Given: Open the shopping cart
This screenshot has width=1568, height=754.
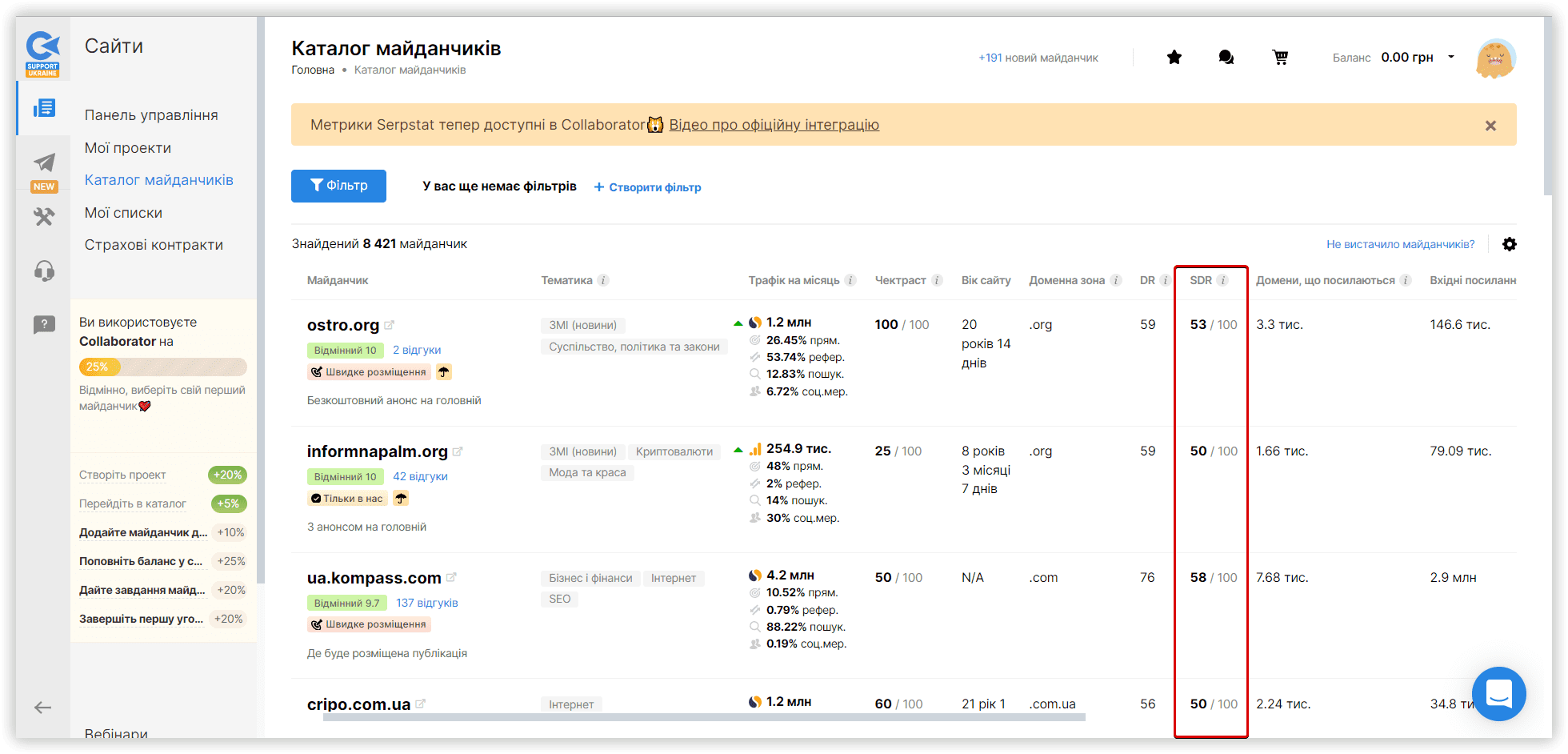Looking at the screenshot, I should coord(1280,57).
